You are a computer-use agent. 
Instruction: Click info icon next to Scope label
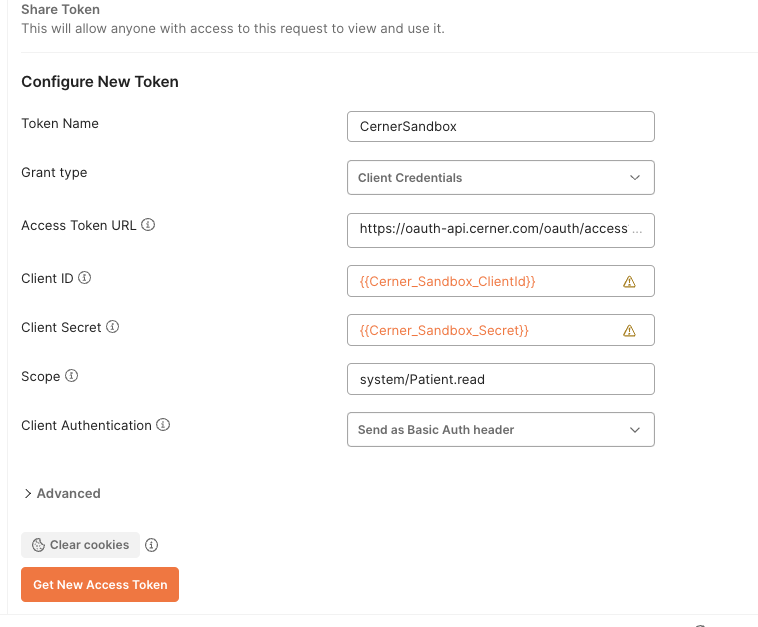pyautogui.click(x=72, y=376)
